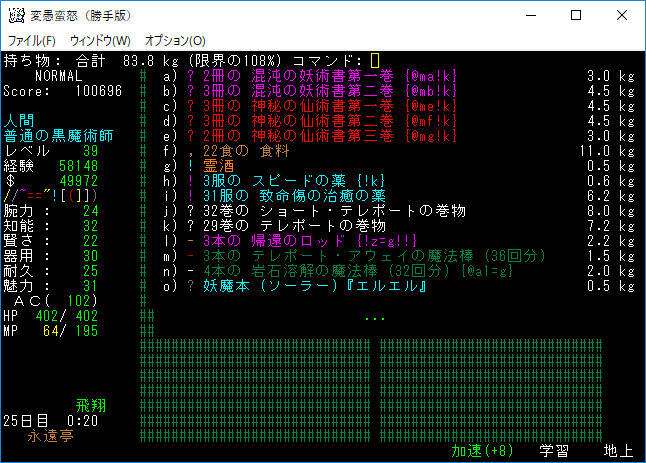646x463 pixels.
Task: Open the ウィンドウ(W) menu
Action: tap(100, 40)
